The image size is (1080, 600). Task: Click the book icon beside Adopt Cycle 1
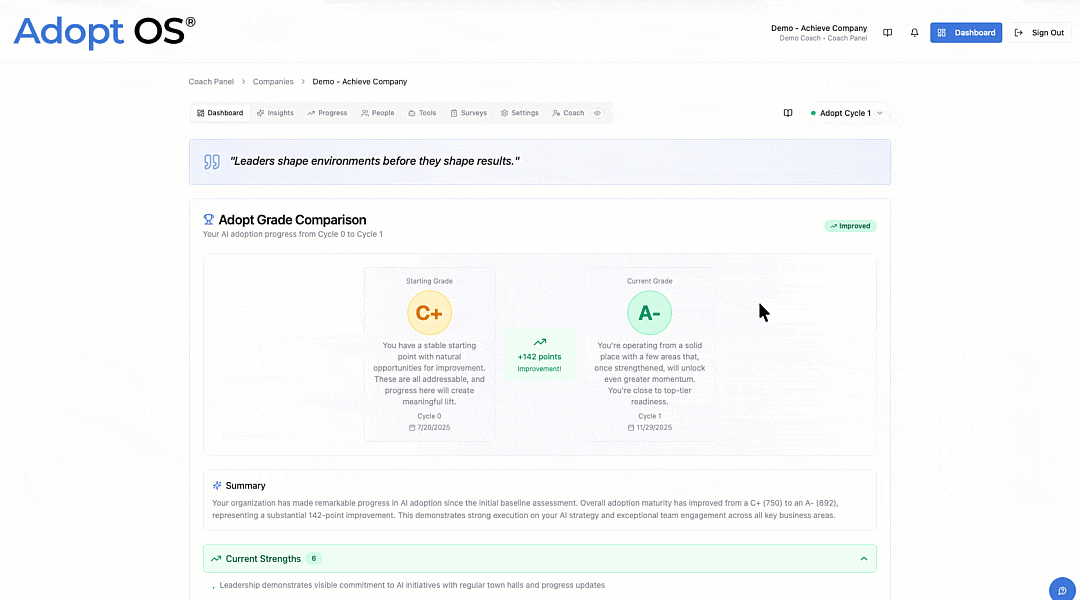point(788,113)
